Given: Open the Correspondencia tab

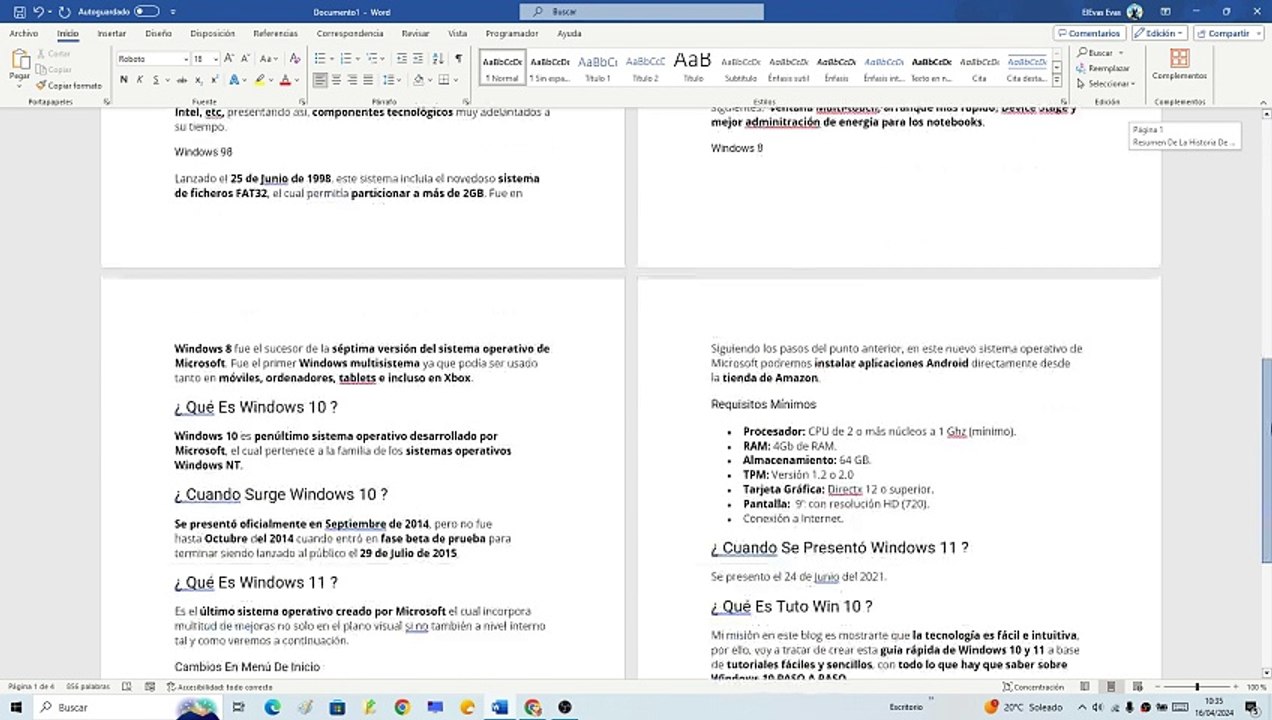Looking at the screenshot, I should pos(350,33).
